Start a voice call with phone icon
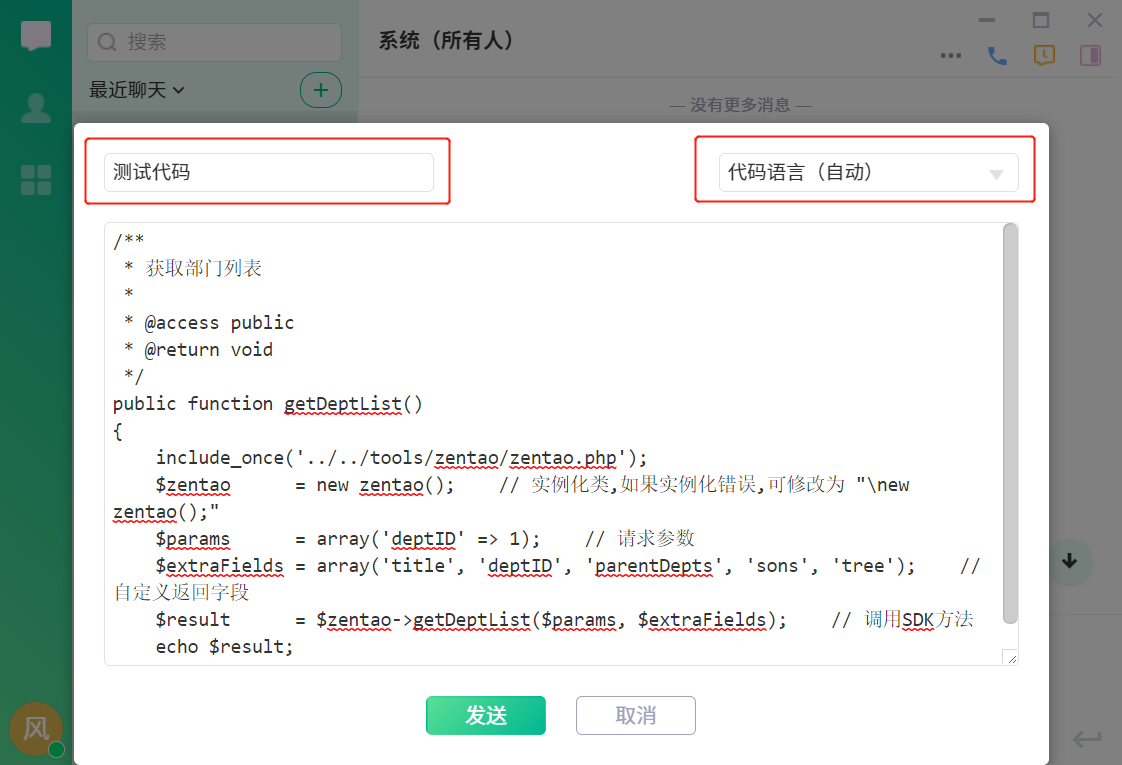 coord(997,56)
